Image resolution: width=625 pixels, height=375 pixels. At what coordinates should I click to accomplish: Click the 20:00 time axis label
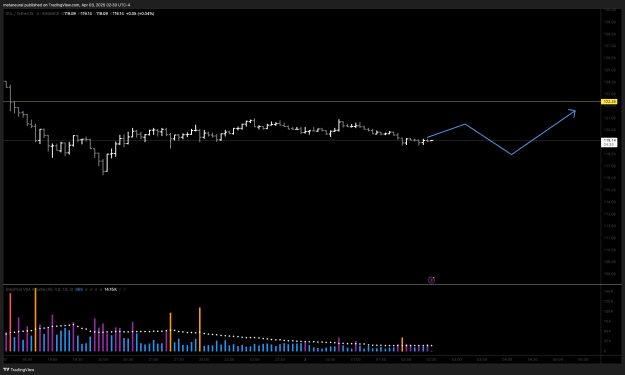[103, 359]
